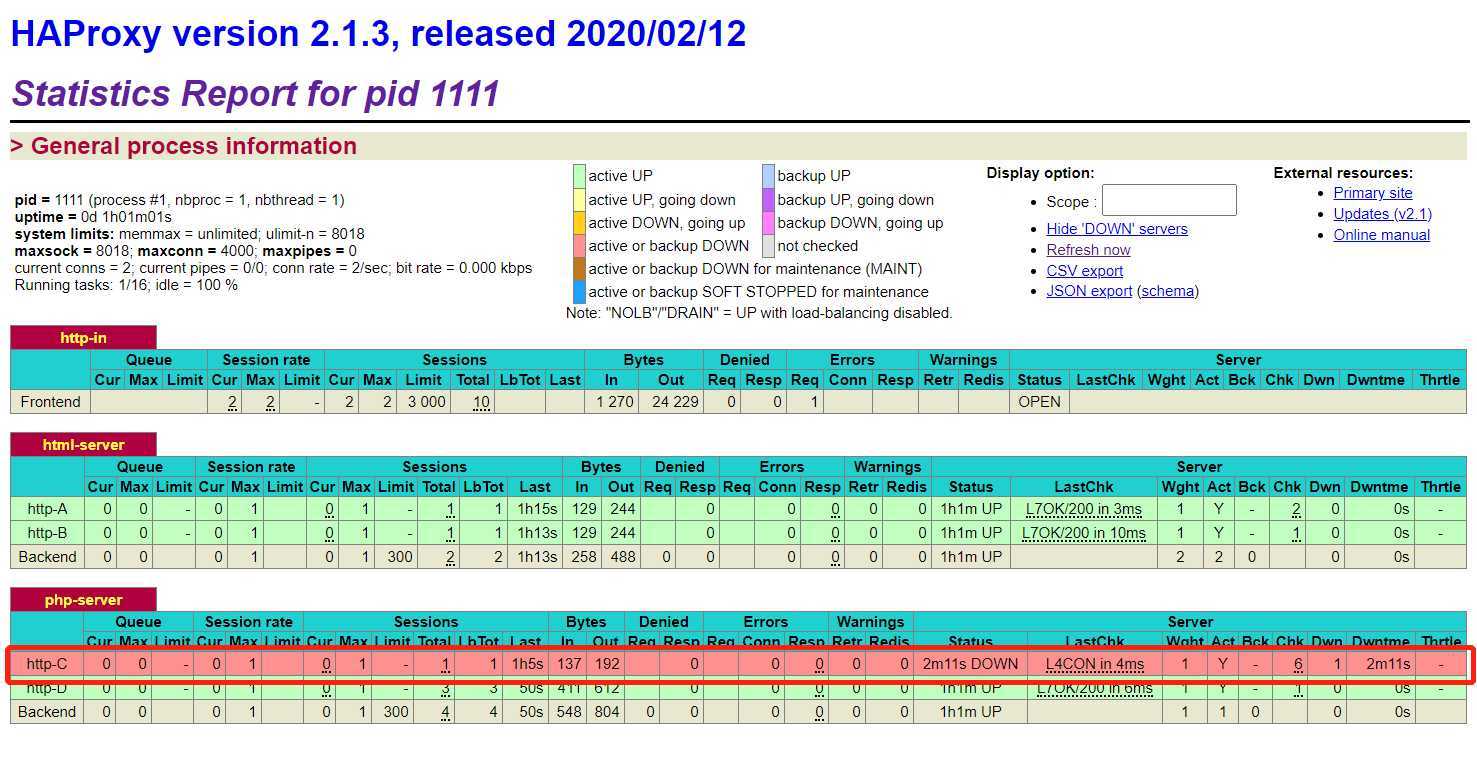Click the uptime 0d 1h01m01s line
Image resolution: width=1477 pixels, height=757 pixels.
93,217
